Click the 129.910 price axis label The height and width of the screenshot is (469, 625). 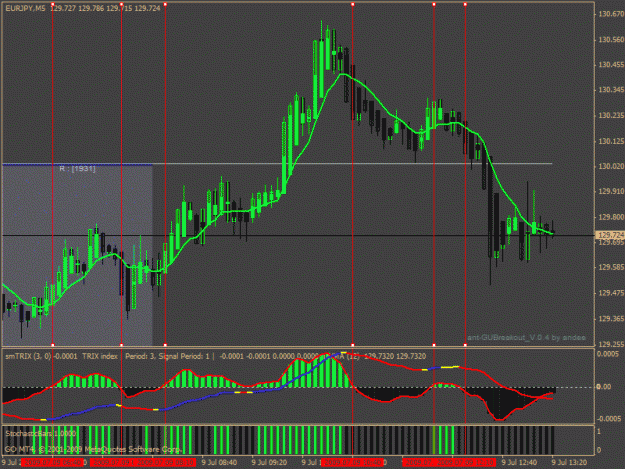(611, 192)
